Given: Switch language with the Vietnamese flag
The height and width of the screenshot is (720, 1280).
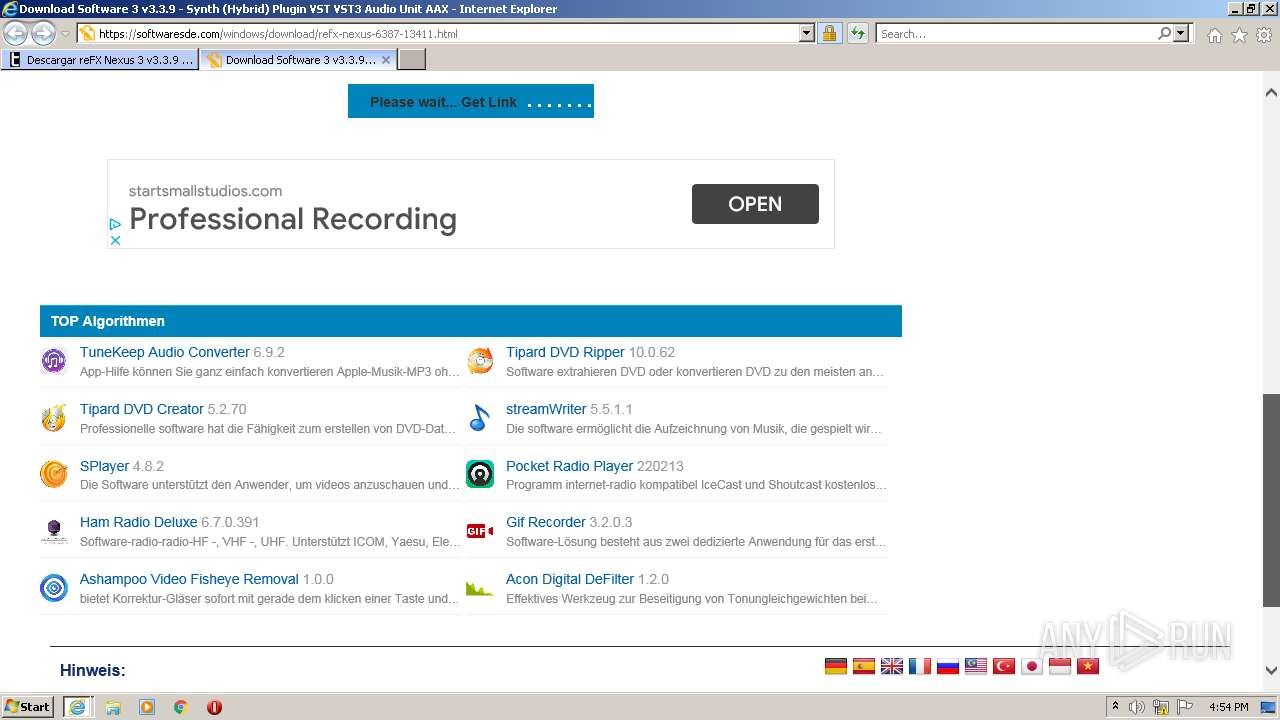Looking at the screenshot, I should 1088,666.
